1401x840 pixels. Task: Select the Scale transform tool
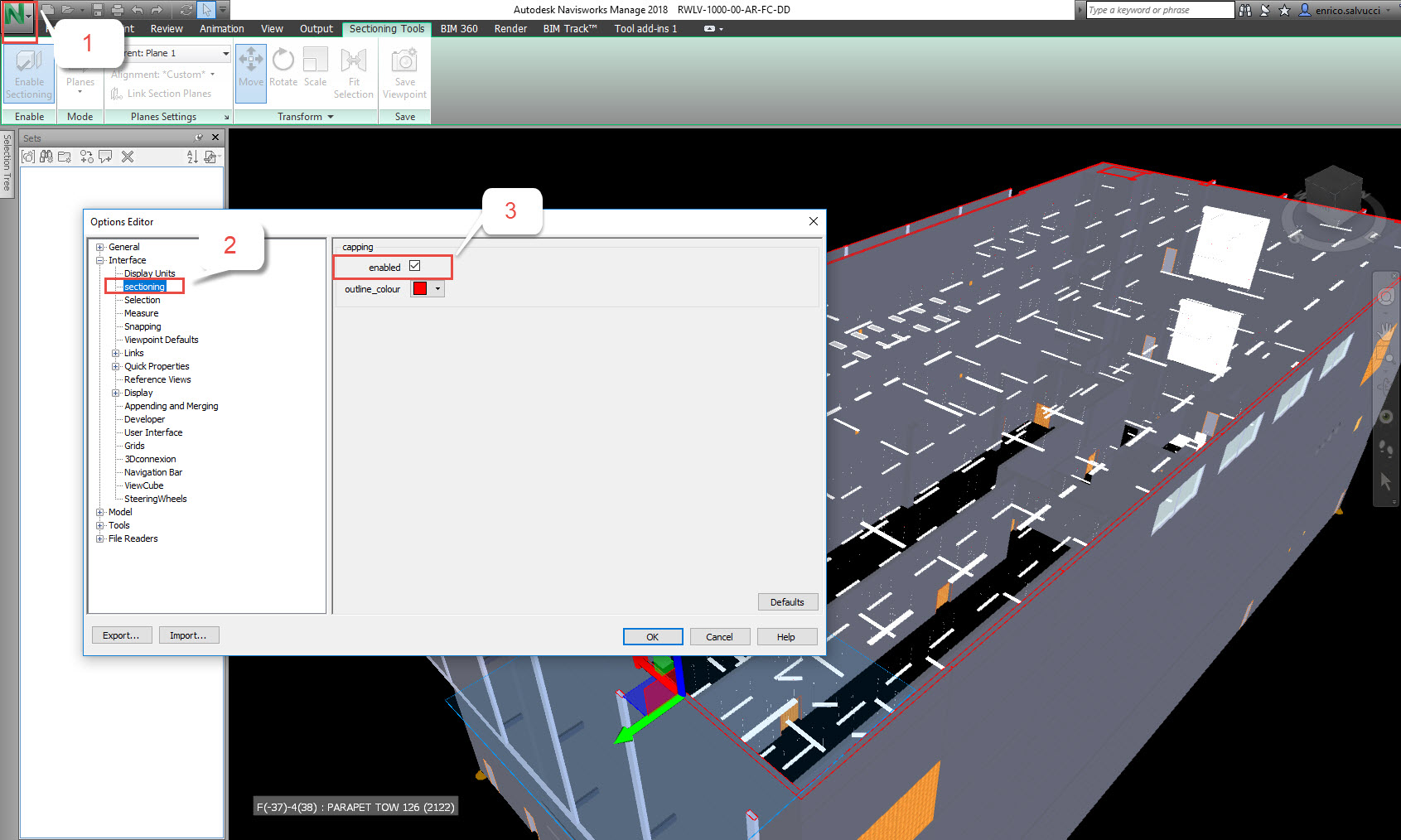click(x=315, y=68)
